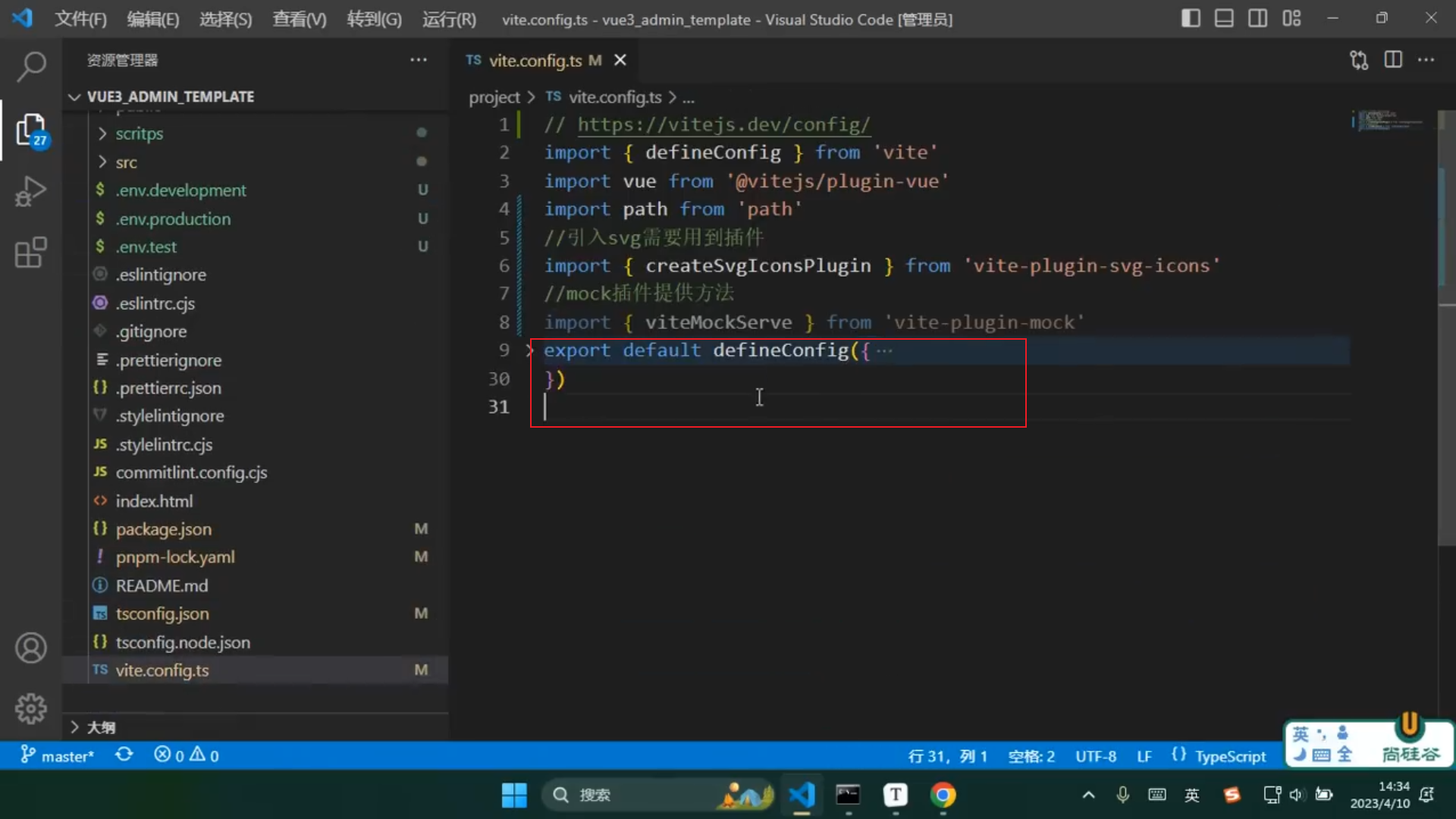The height and width of the screenshot is (819, 1456).
Task: Open the Accounts menu icon
Action: tap(30, 648)
